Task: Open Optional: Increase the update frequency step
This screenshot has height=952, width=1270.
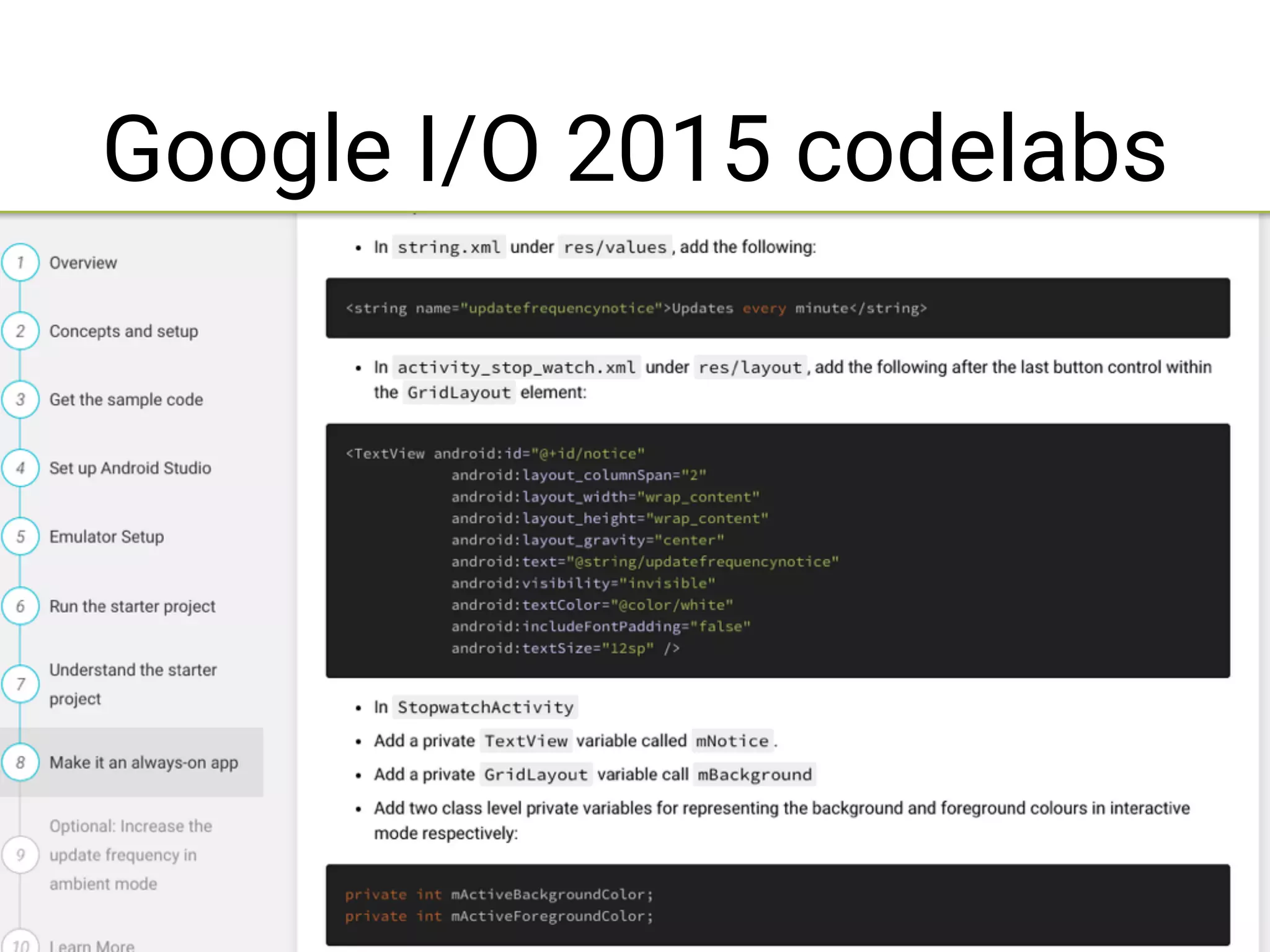Action: tap(131, 855)
